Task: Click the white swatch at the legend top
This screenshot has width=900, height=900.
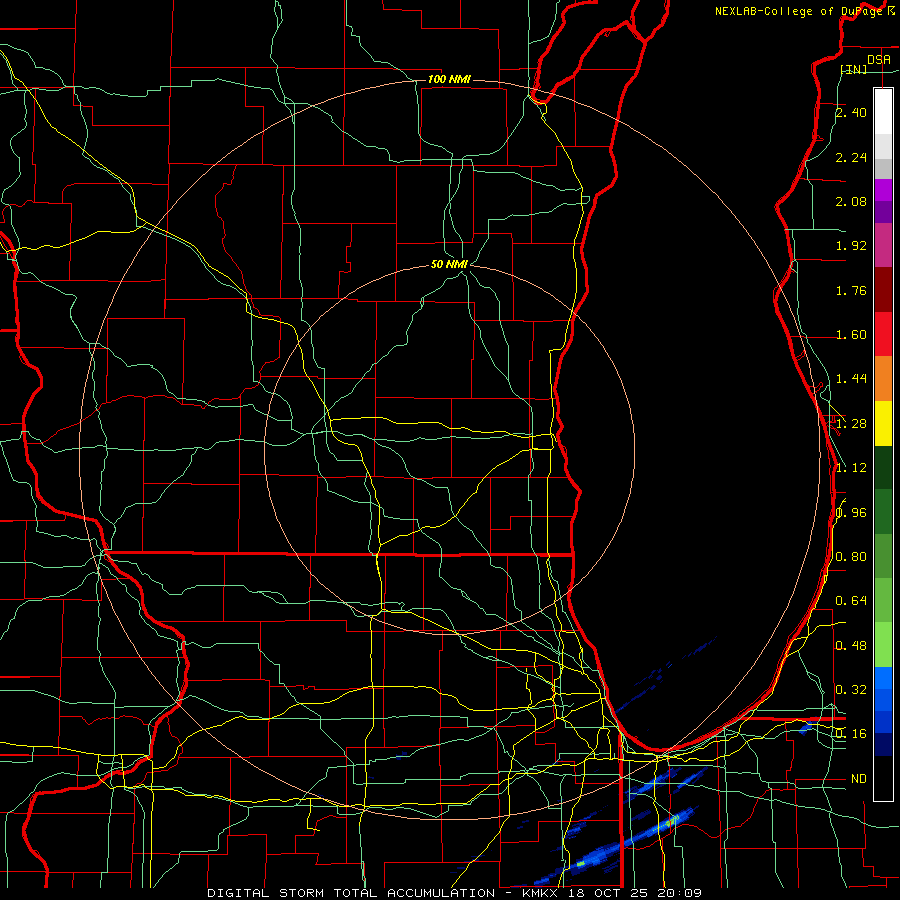Action: click(883, 112)
